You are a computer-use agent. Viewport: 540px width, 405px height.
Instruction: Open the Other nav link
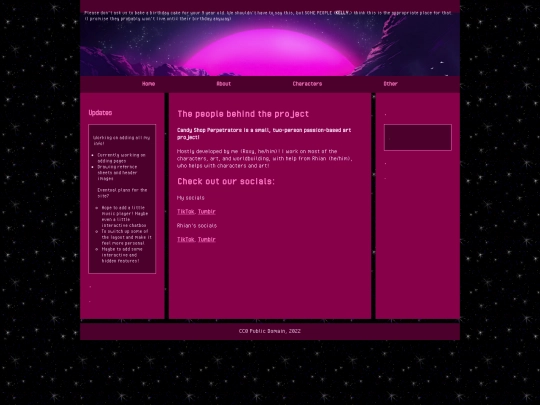pos(391,84)
